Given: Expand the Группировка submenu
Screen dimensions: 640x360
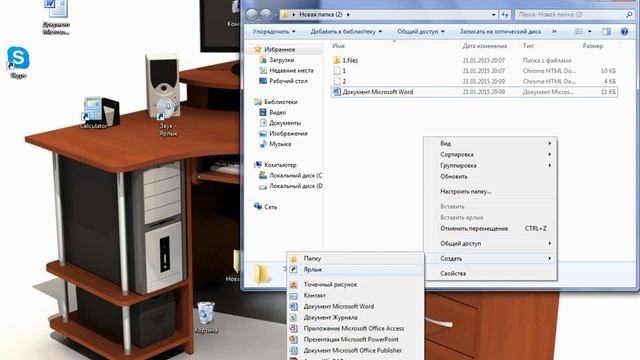Looking at the screenshot, I should (x=490, y=165).
